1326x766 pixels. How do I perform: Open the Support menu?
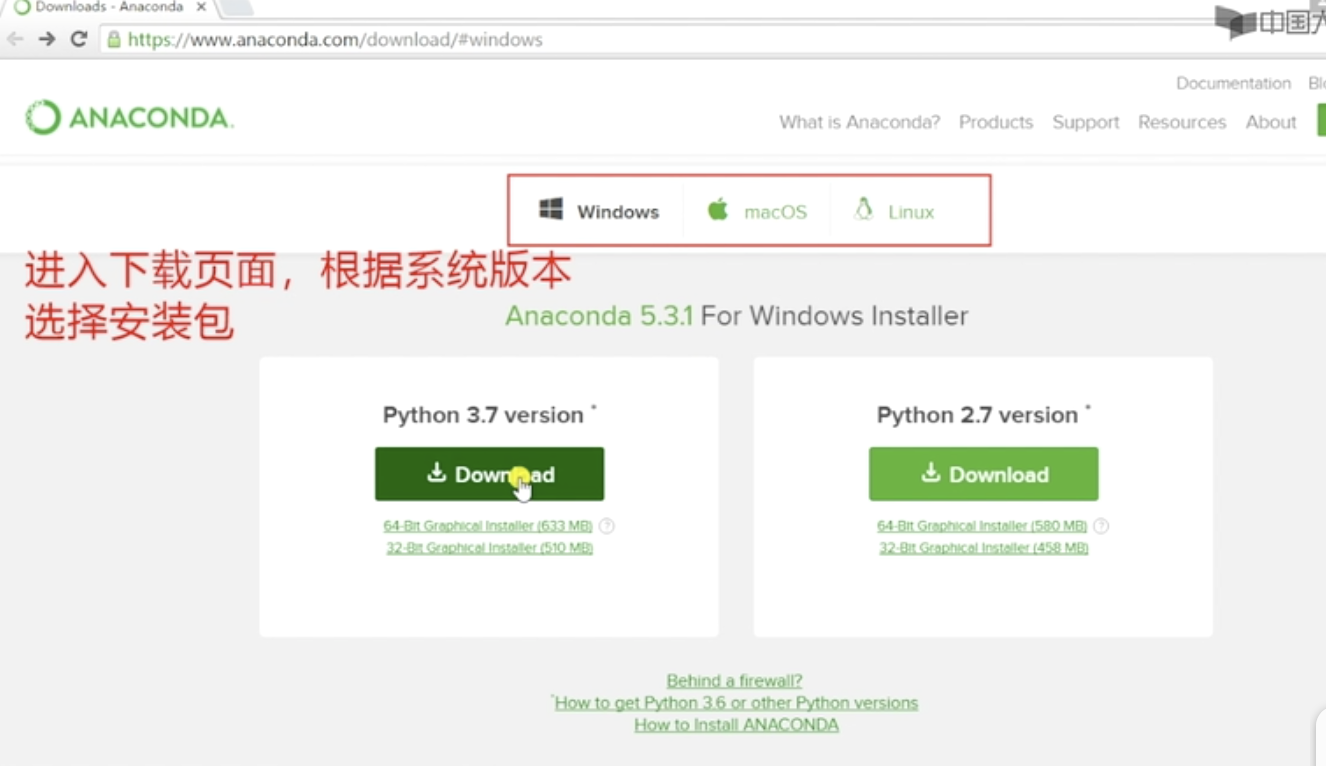pos(1086,122)
